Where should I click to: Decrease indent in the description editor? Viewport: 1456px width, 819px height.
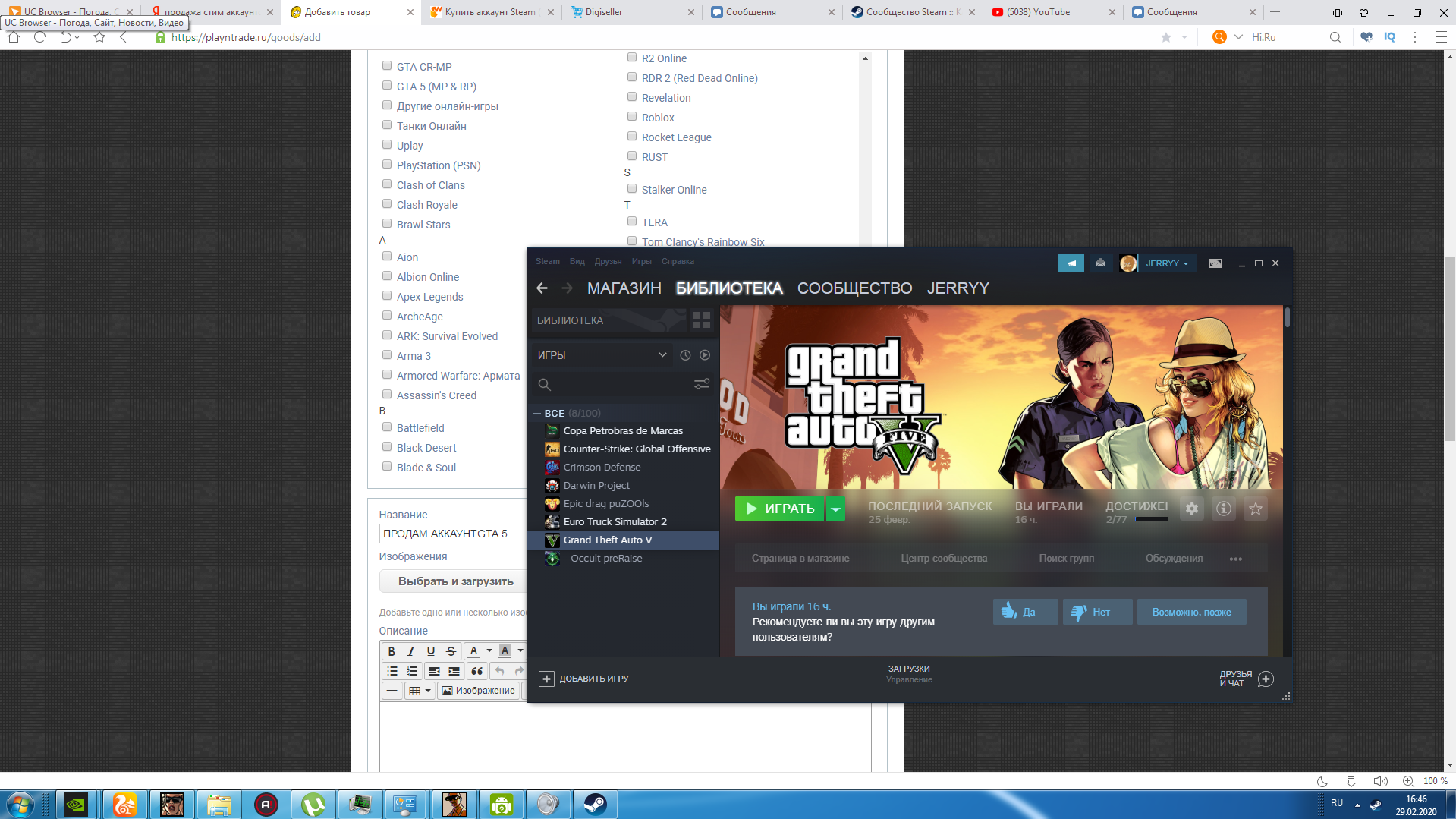tap(434, 671)
